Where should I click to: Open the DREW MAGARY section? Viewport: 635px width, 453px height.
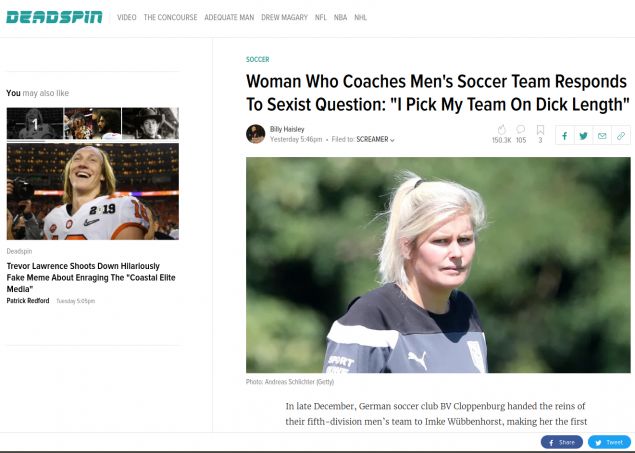(x=284, y=18)
